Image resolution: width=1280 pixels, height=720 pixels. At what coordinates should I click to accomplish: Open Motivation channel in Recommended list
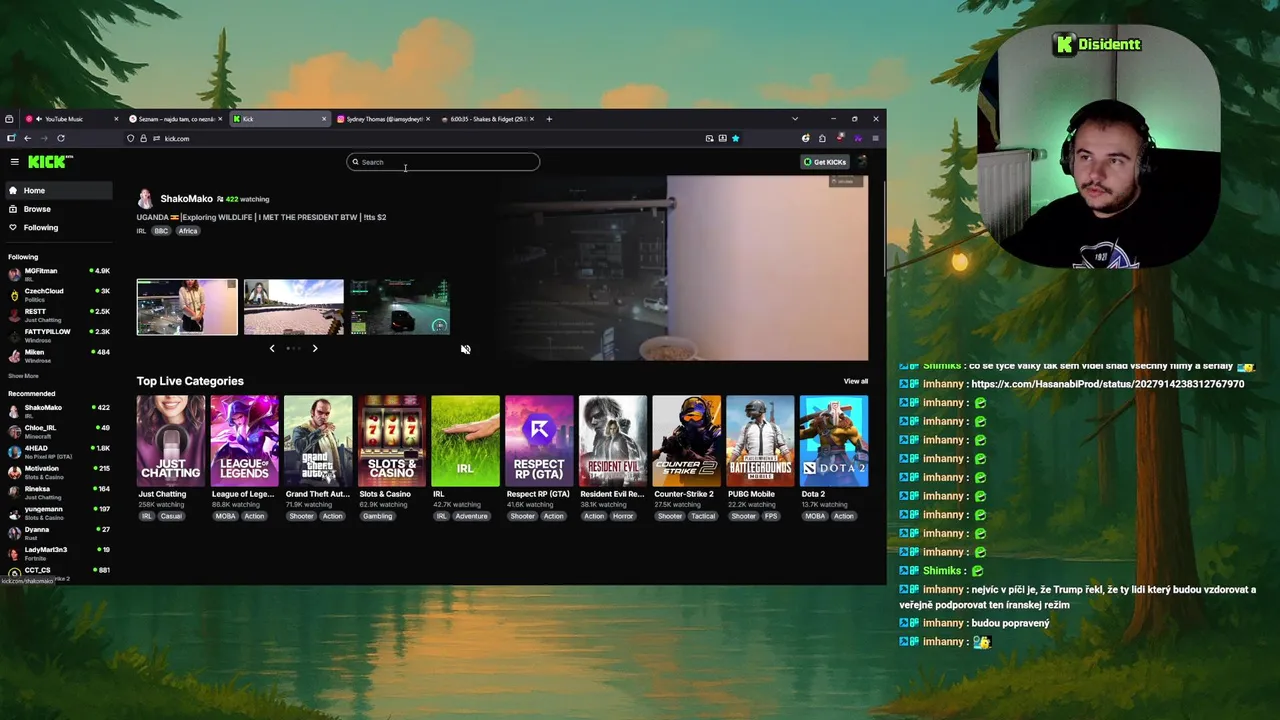point(58,472)
